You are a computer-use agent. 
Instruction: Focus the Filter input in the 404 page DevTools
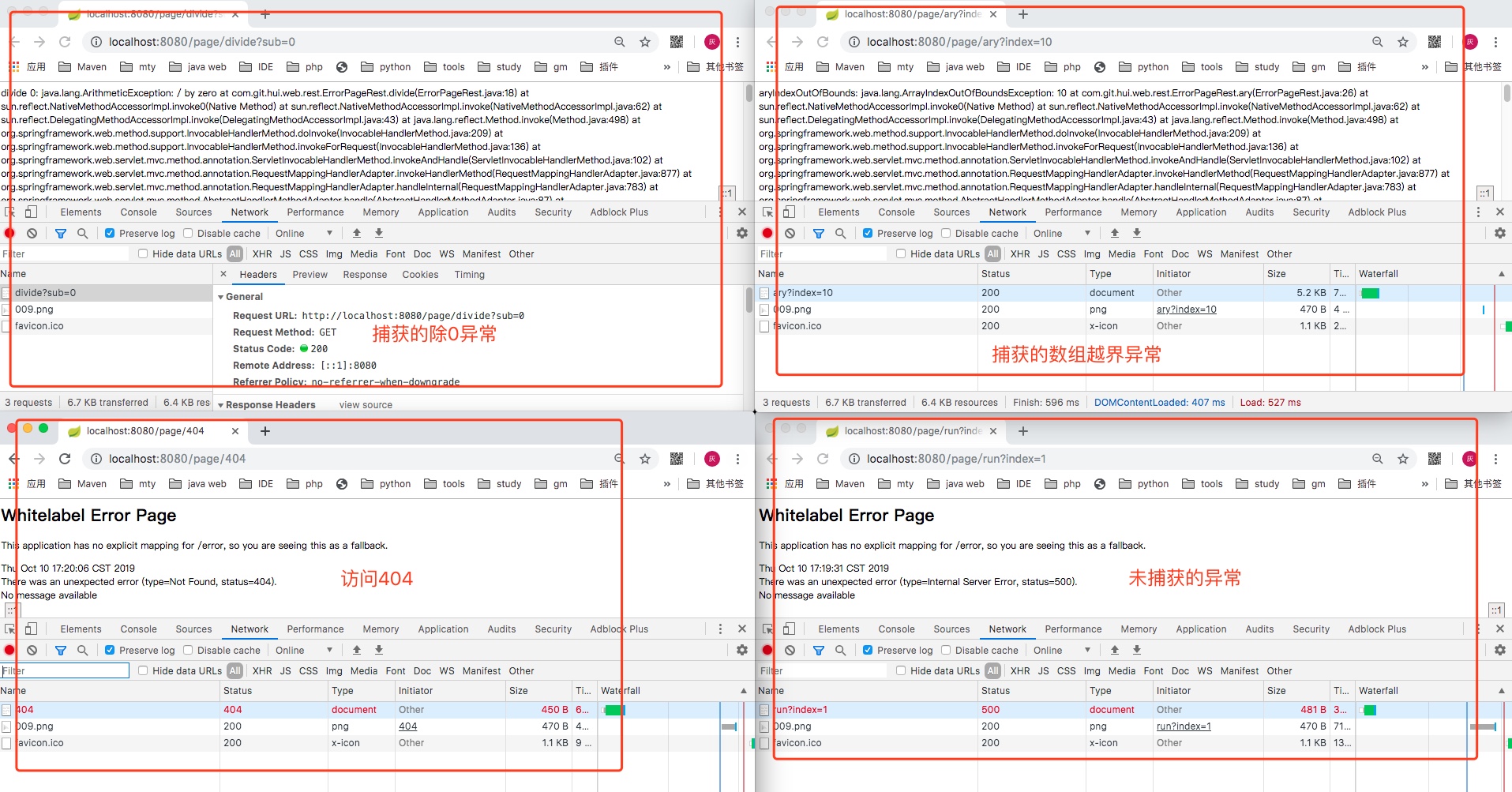tap(65, 670)
